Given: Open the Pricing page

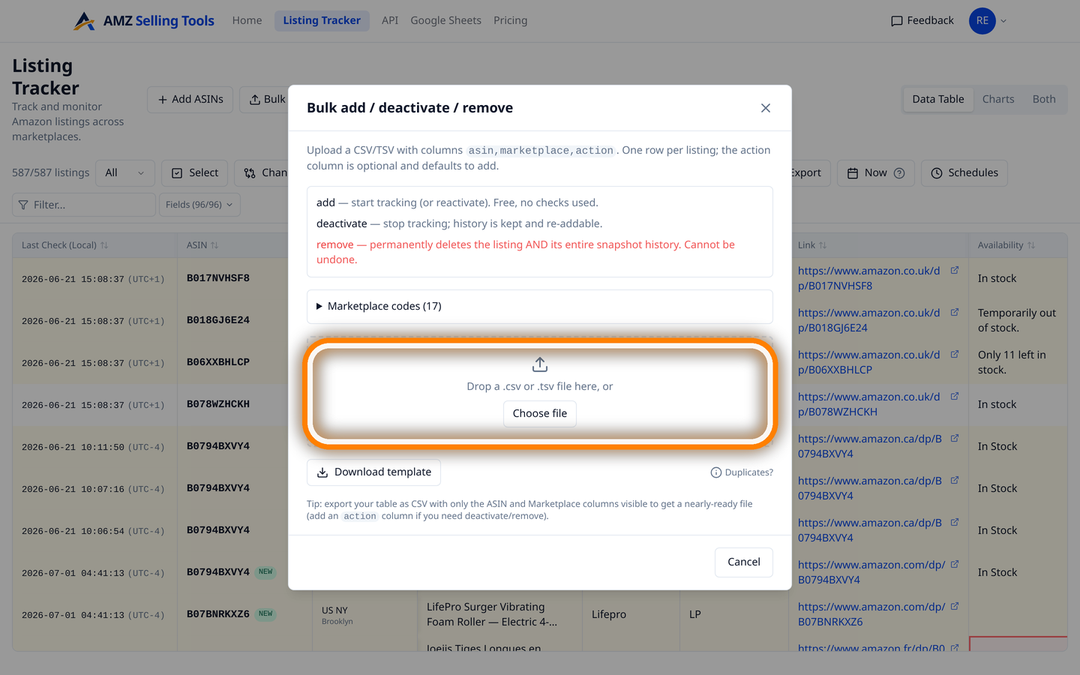Looking at the screenshot, I should [510, 21].
